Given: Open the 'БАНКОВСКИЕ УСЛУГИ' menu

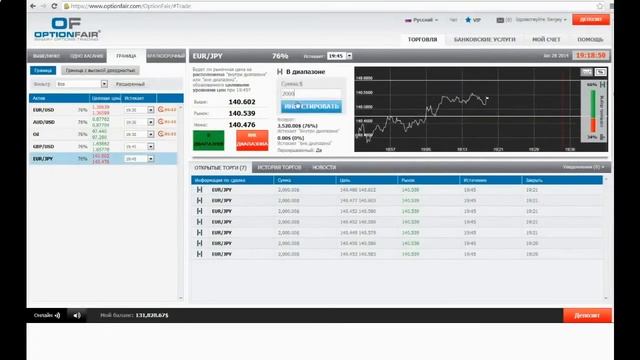Looking at the screenshot, I should click(x=484, y=40).
